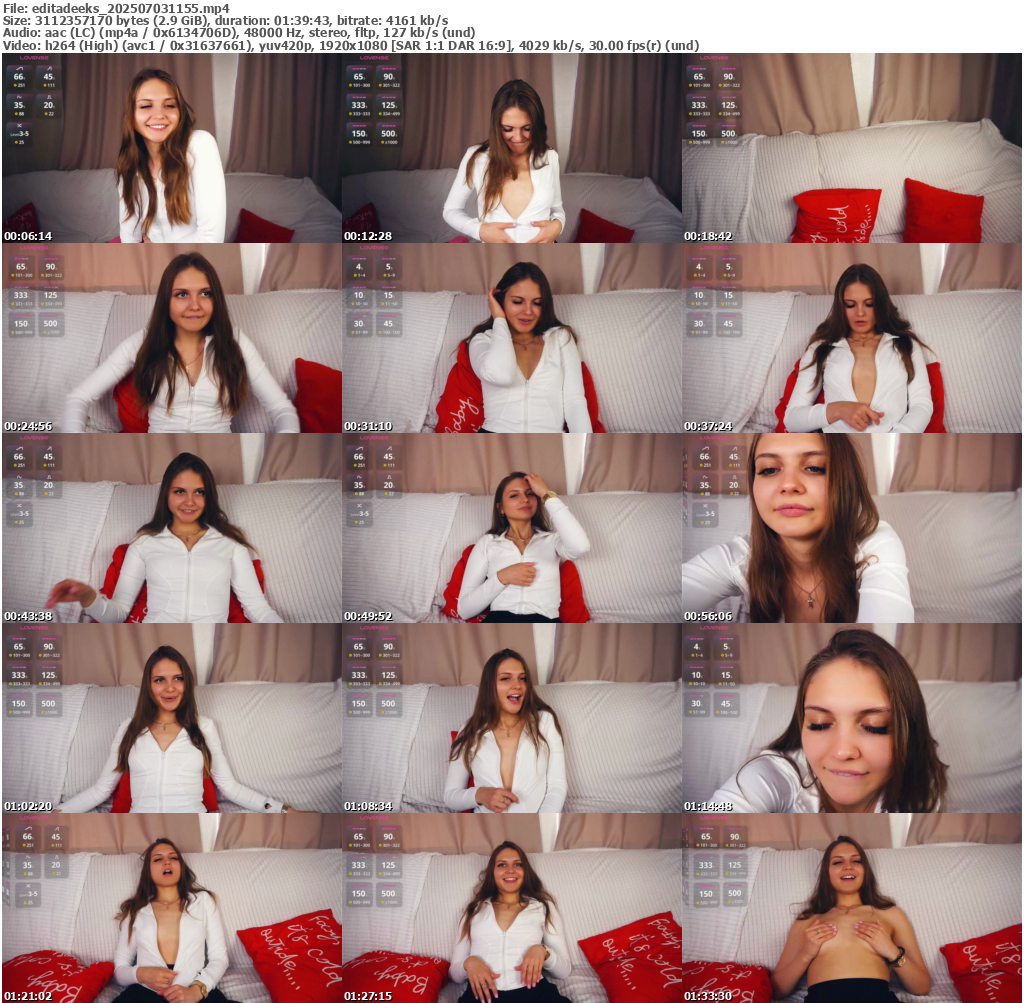Open the frame stamped 01:08:34

[512, 718]
